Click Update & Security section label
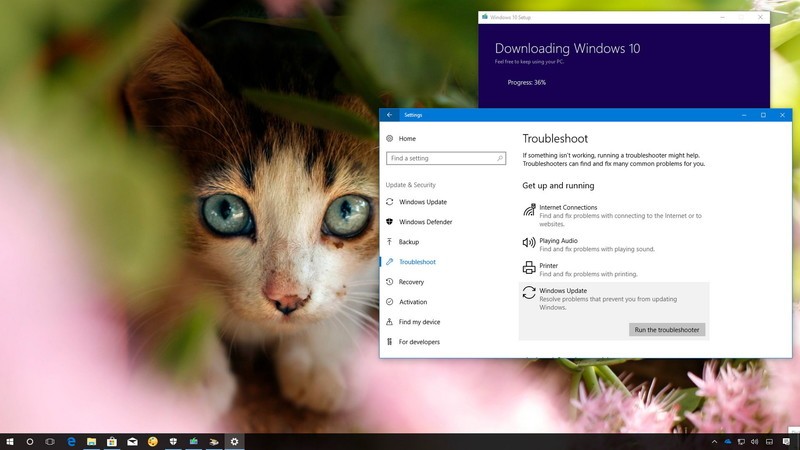Screen dimensions: 800x450 tap(411, 185)
